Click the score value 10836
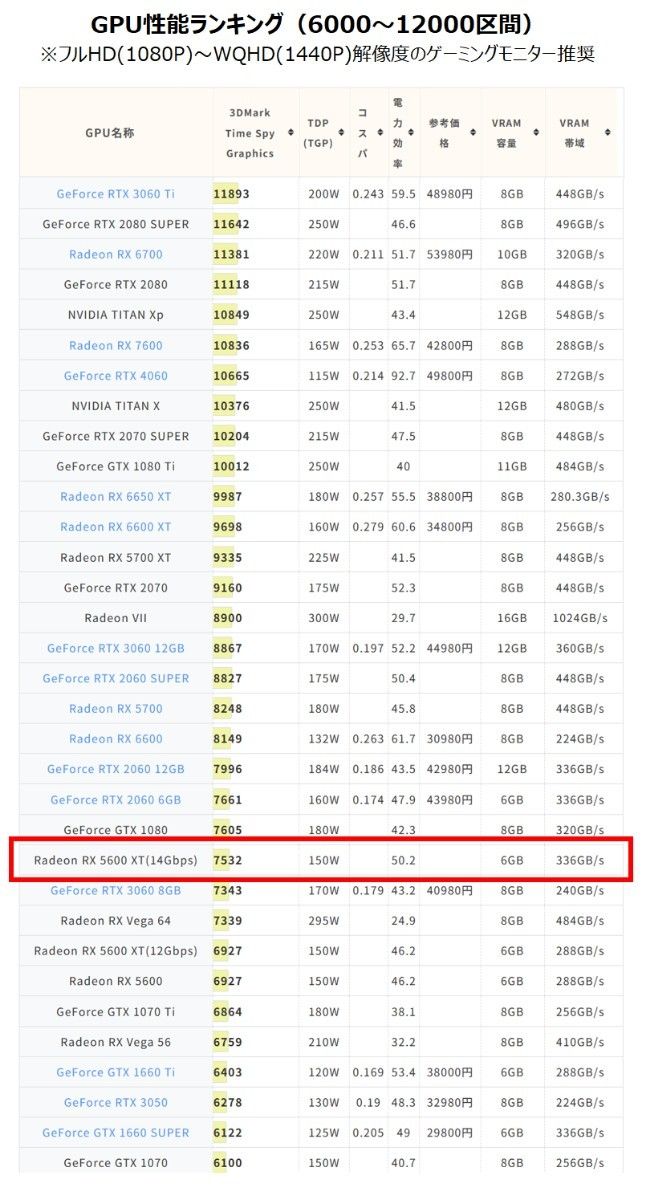646x1200 pixels. point(231,345)
